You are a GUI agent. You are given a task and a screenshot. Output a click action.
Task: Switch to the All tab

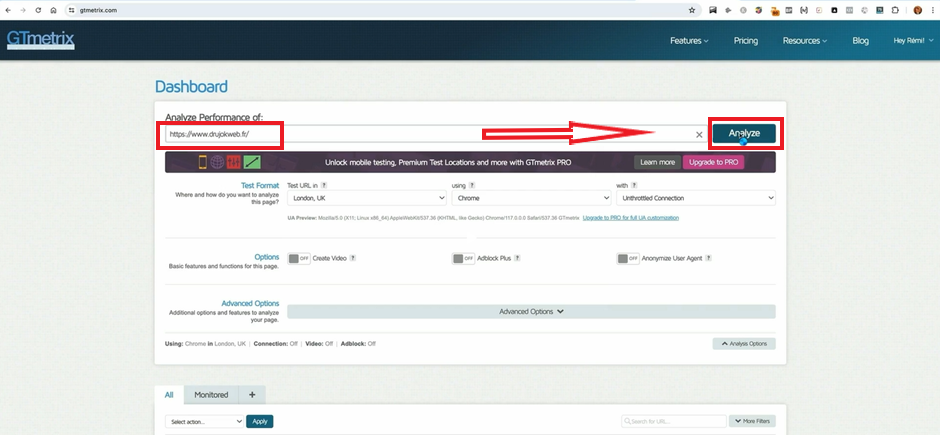coord(169,395)
